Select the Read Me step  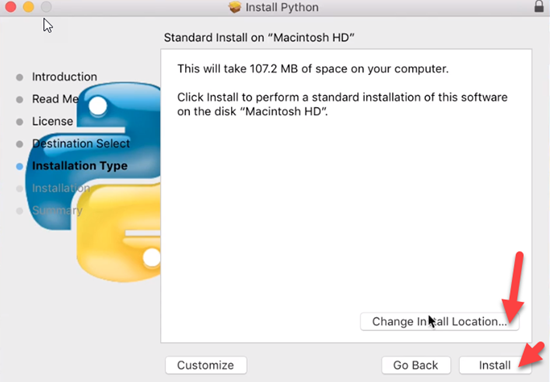55,99
